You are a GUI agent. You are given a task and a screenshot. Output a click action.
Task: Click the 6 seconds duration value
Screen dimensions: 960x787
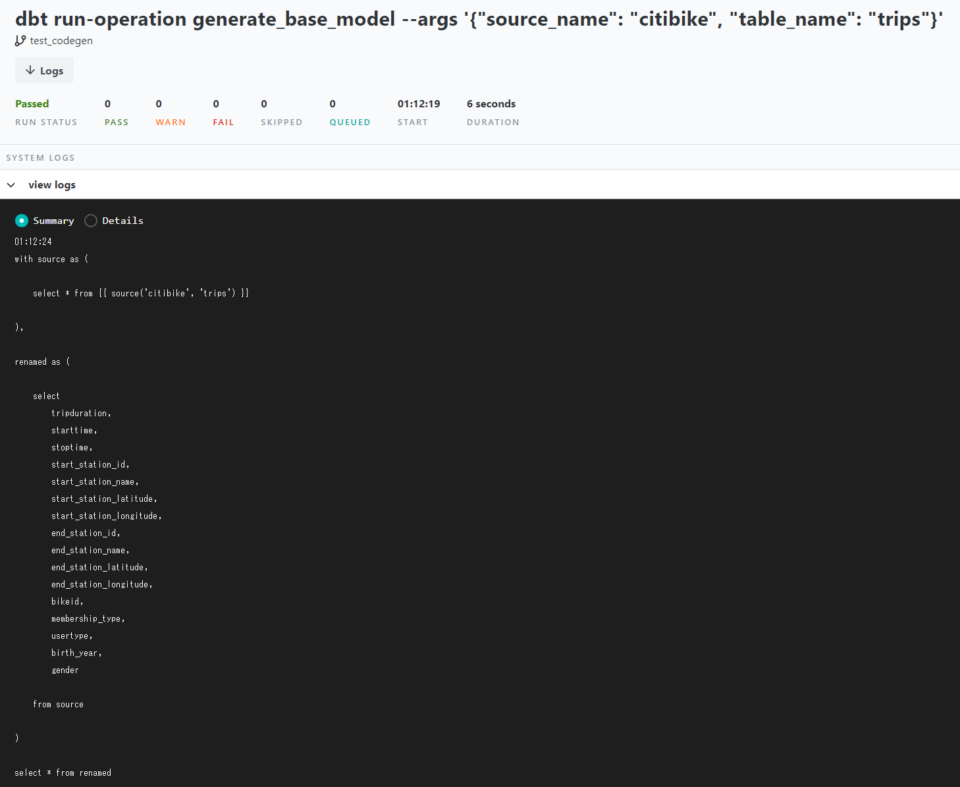491,104
